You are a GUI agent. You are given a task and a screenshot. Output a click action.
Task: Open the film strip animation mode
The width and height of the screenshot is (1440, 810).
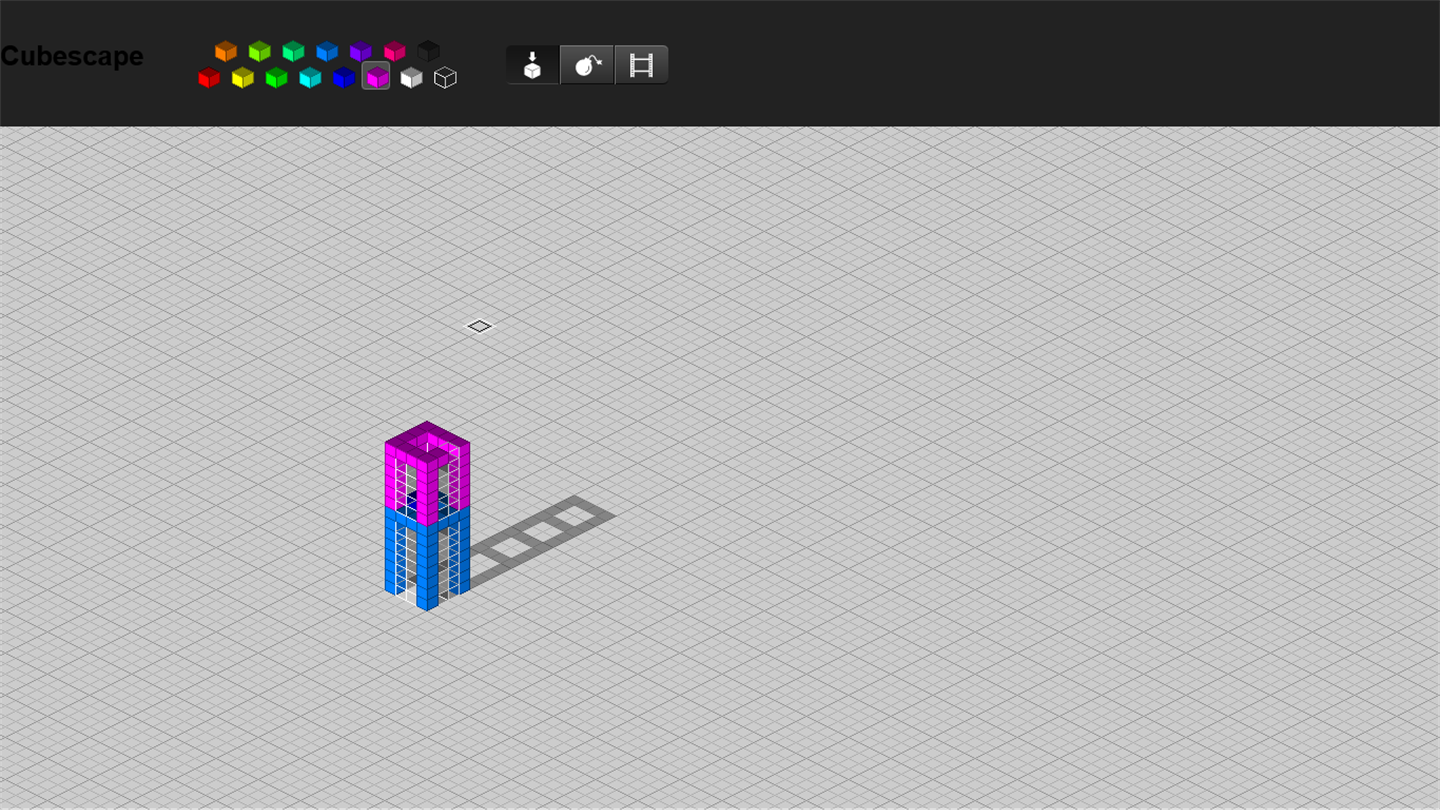pos(641,65)
